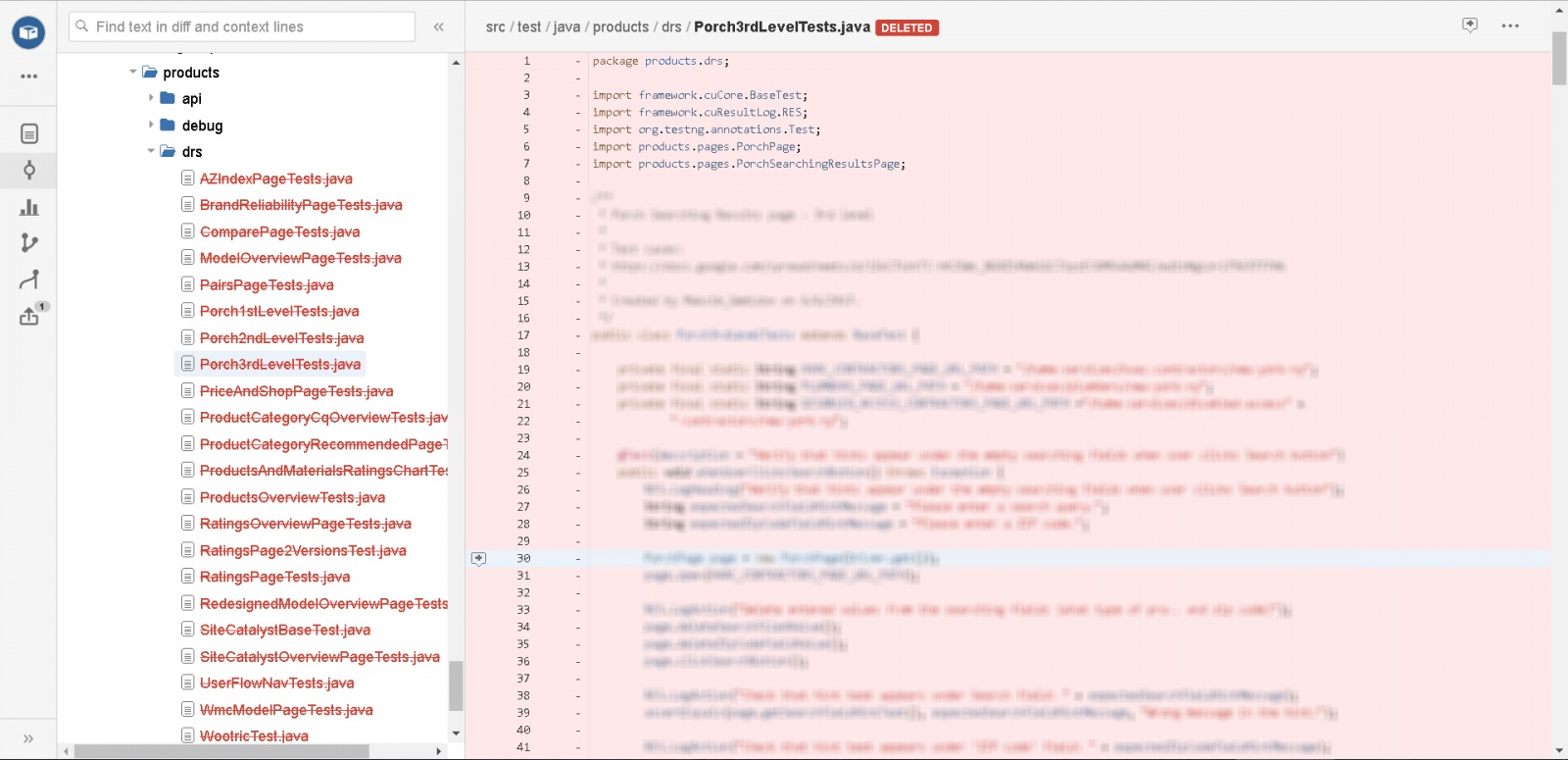Select Porch3rdLevelTests.java in the tree
The height and width of the screenshot is (760, 1568).
280,365
